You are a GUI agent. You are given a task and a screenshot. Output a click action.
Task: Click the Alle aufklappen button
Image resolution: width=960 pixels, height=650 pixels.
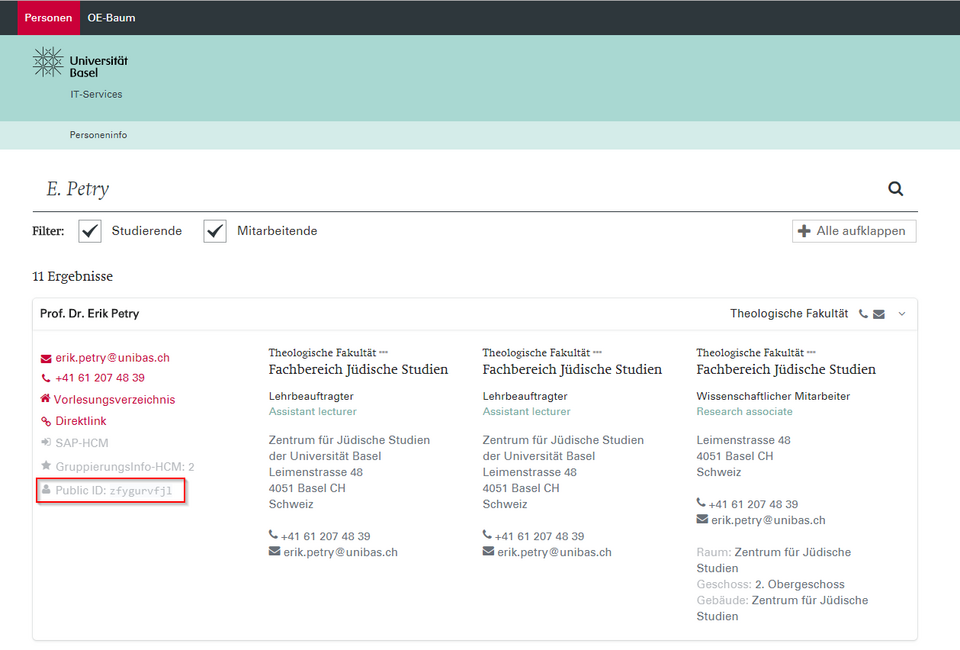[854, 231]
